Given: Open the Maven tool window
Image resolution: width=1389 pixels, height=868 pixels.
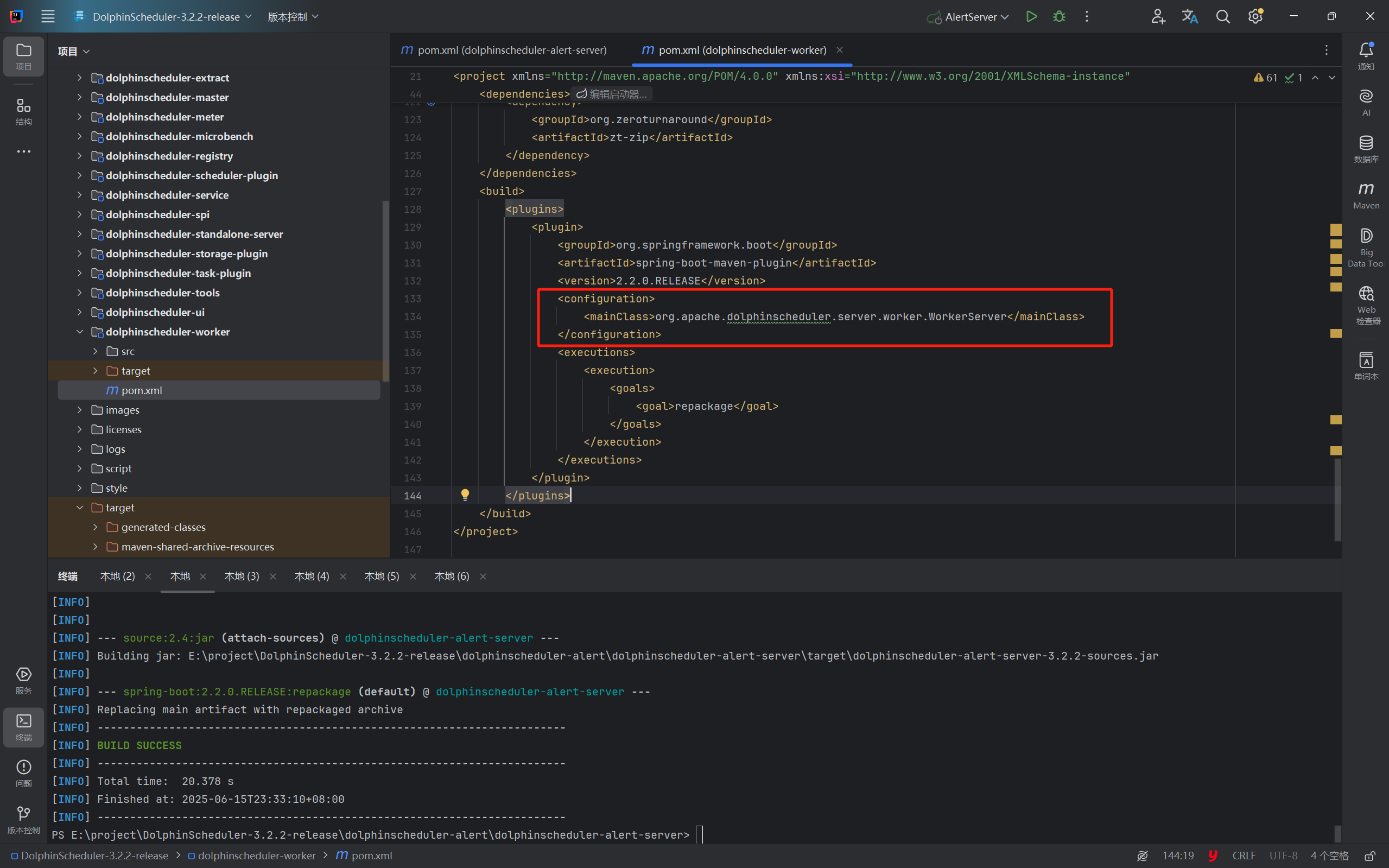Looking at the screenshot, I should tap(1366, 196).
